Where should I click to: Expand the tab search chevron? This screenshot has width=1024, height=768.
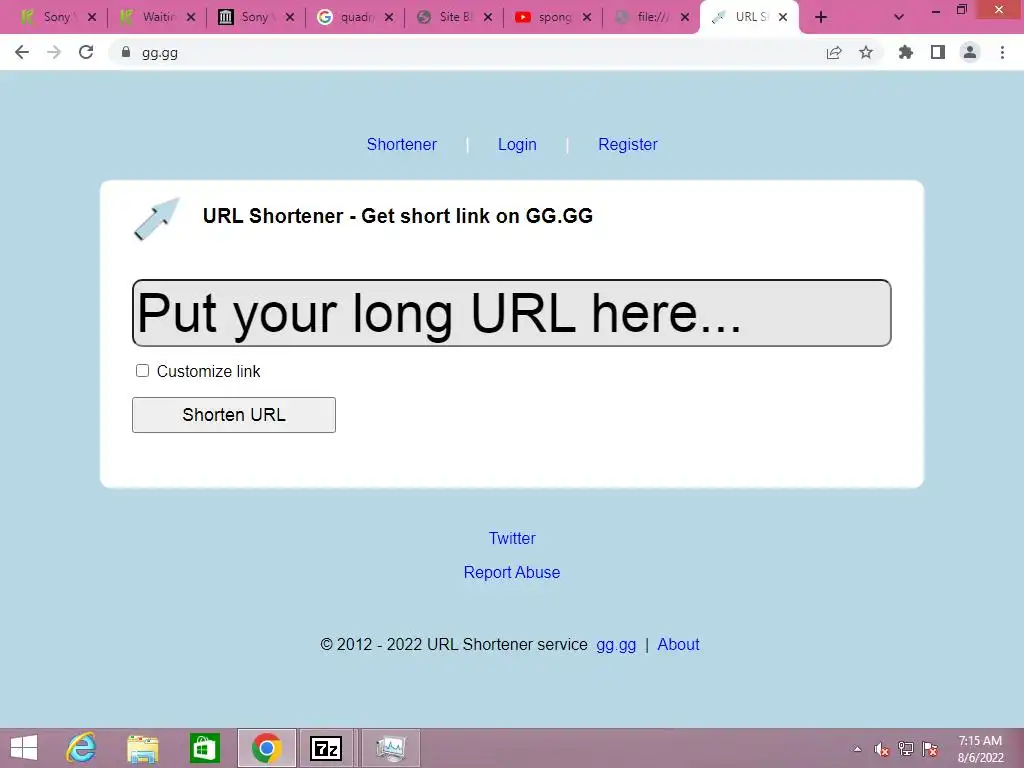pos(899,17)
